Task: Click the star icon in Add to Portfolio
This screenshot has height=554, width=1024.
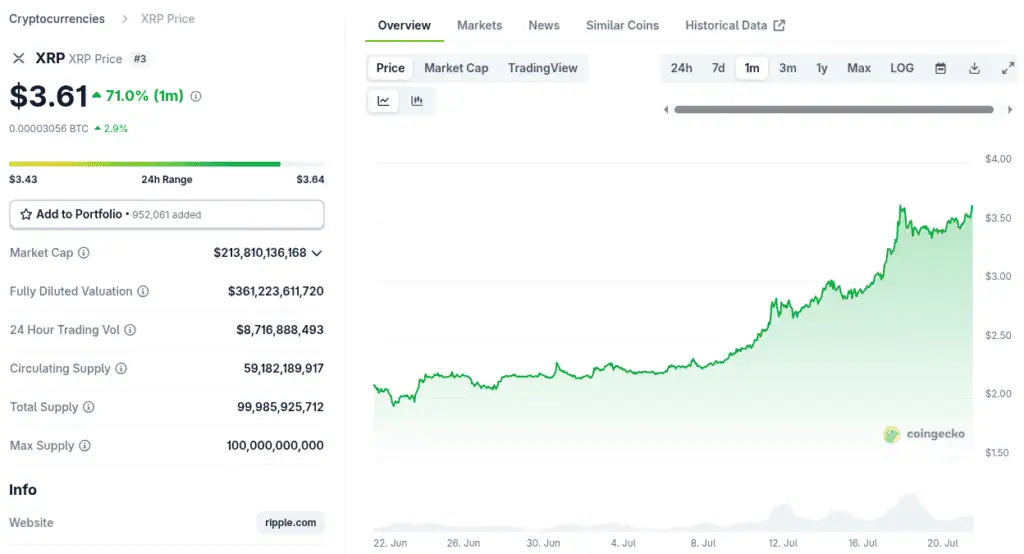Action: (x=26, y=214)
